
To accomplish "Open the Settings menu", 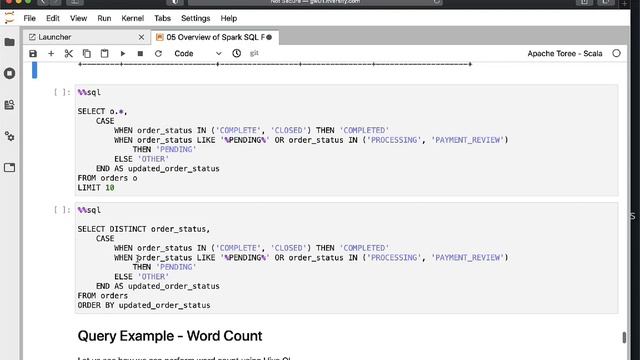I will (x=196, y=18).
